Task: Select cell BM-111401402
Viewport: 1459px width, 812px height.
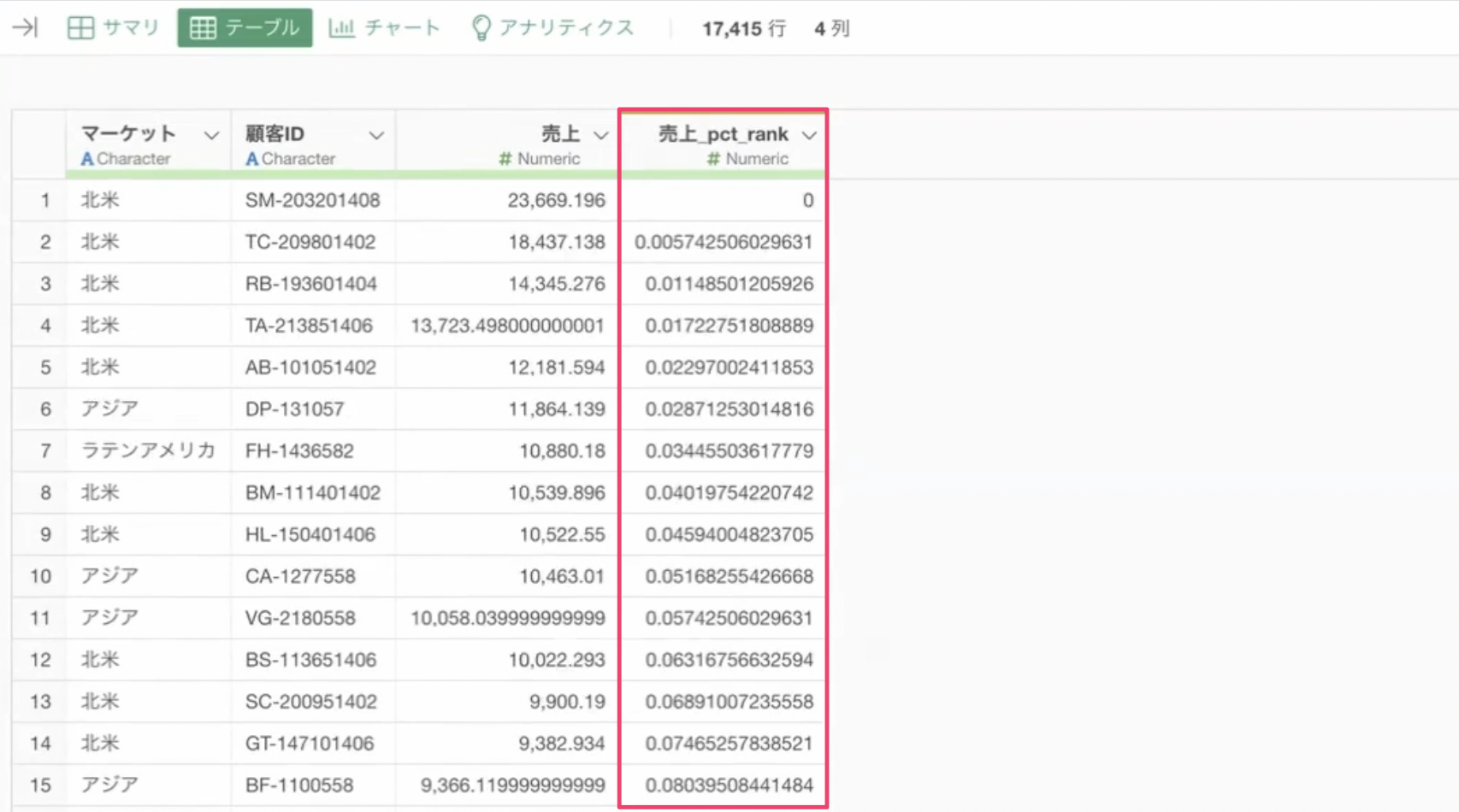Action: [313, 492]
